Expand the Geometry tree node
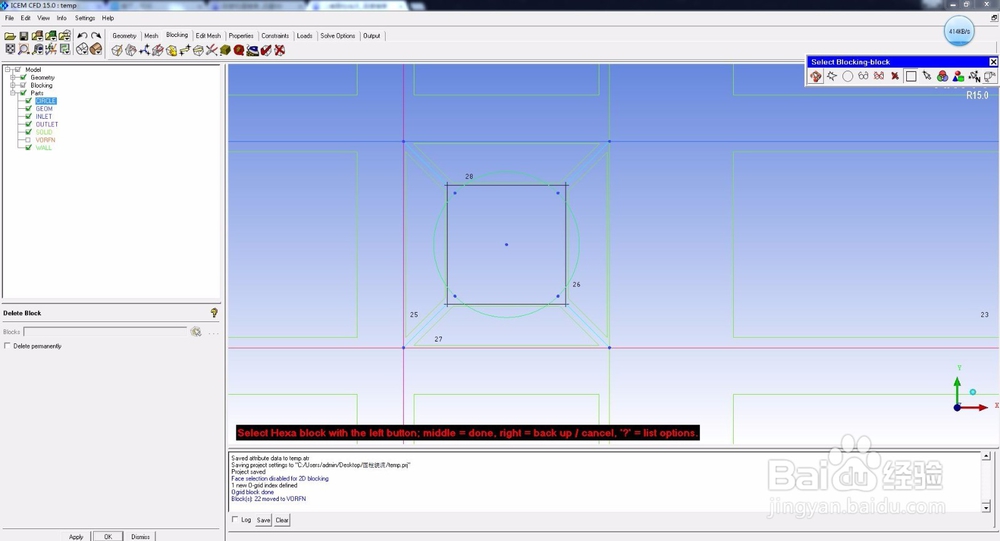Image resolution: width=1000 pixels, height=541 pixels. click(13, 77)
